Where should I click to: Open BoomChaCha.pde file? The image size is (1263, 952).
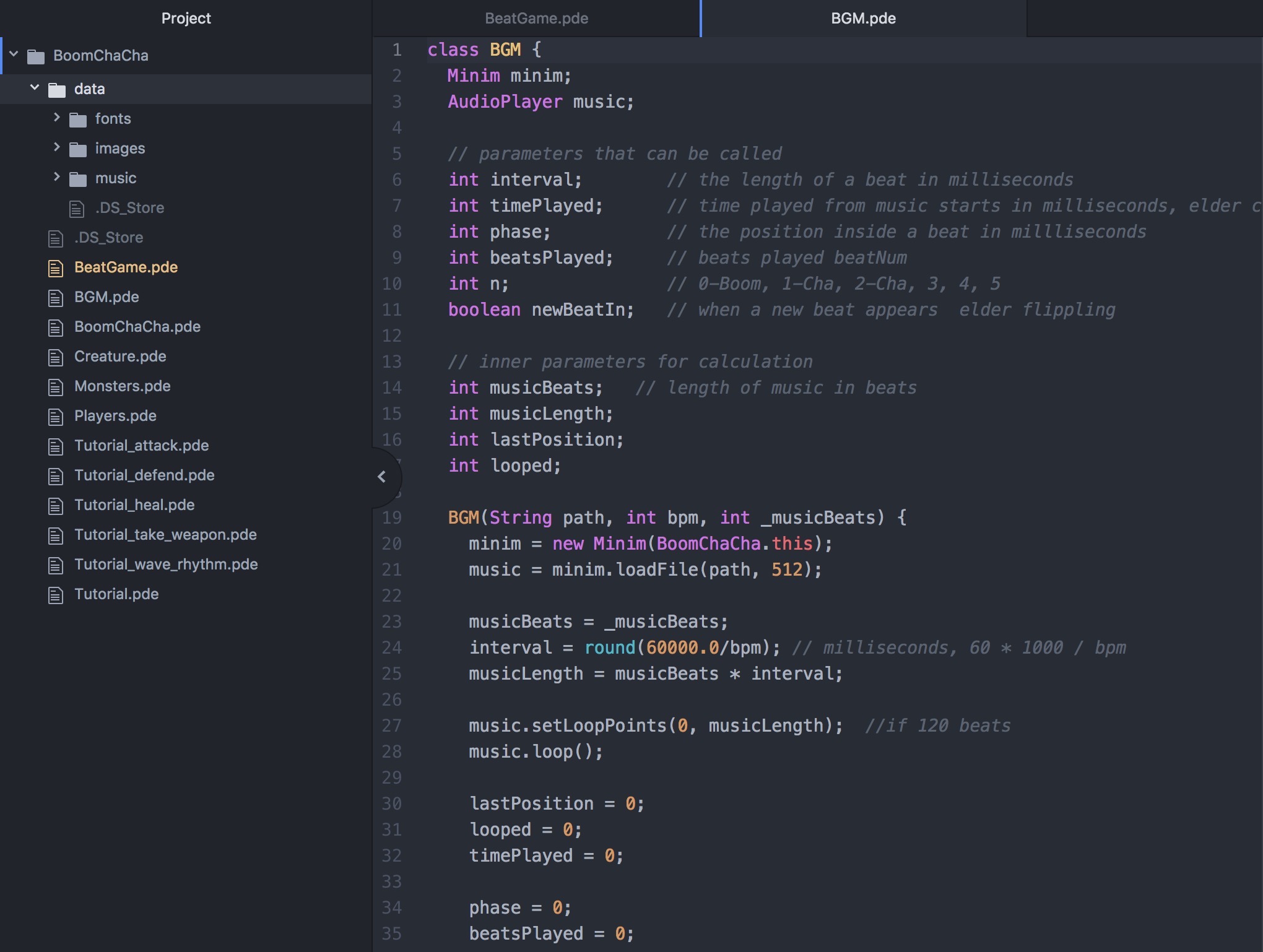(137, 326)
